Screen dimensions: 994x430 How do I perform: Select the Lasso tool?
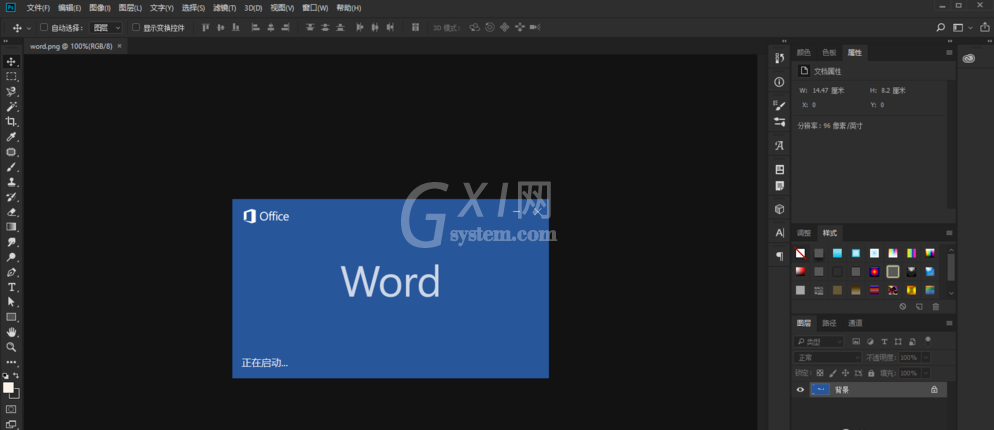11,92
